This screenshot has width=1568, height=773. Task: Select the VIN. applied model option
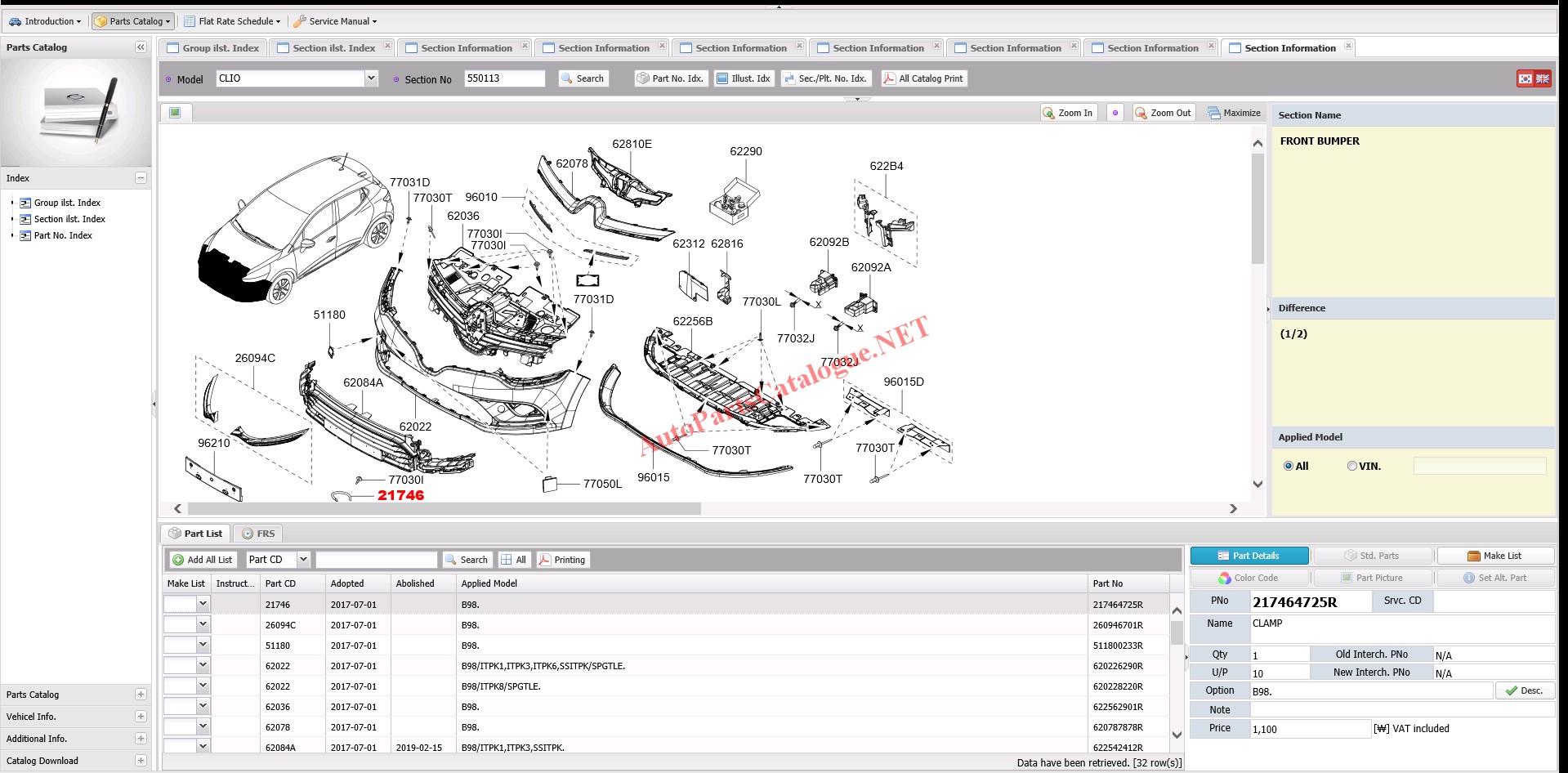point(1352,466)
